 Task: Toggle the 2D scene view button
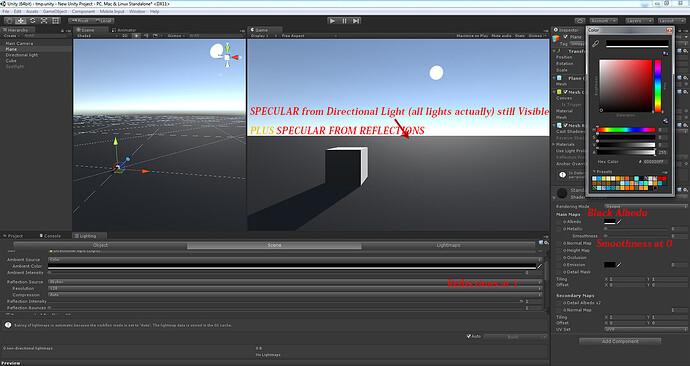[125, 36]
